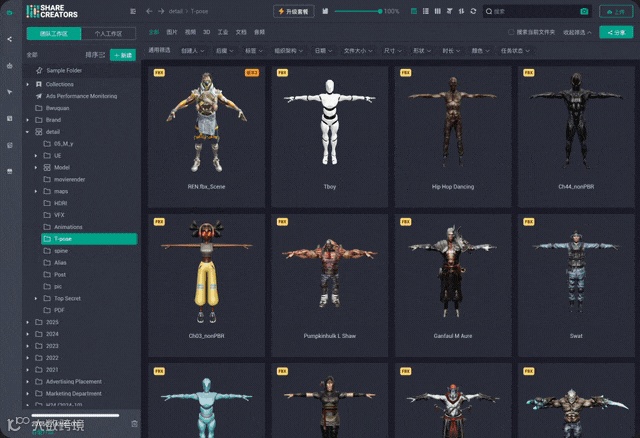This screenshot has height=438, width=640.
Task: Open share icon in left rail
Action: click(x=9, y=39)
